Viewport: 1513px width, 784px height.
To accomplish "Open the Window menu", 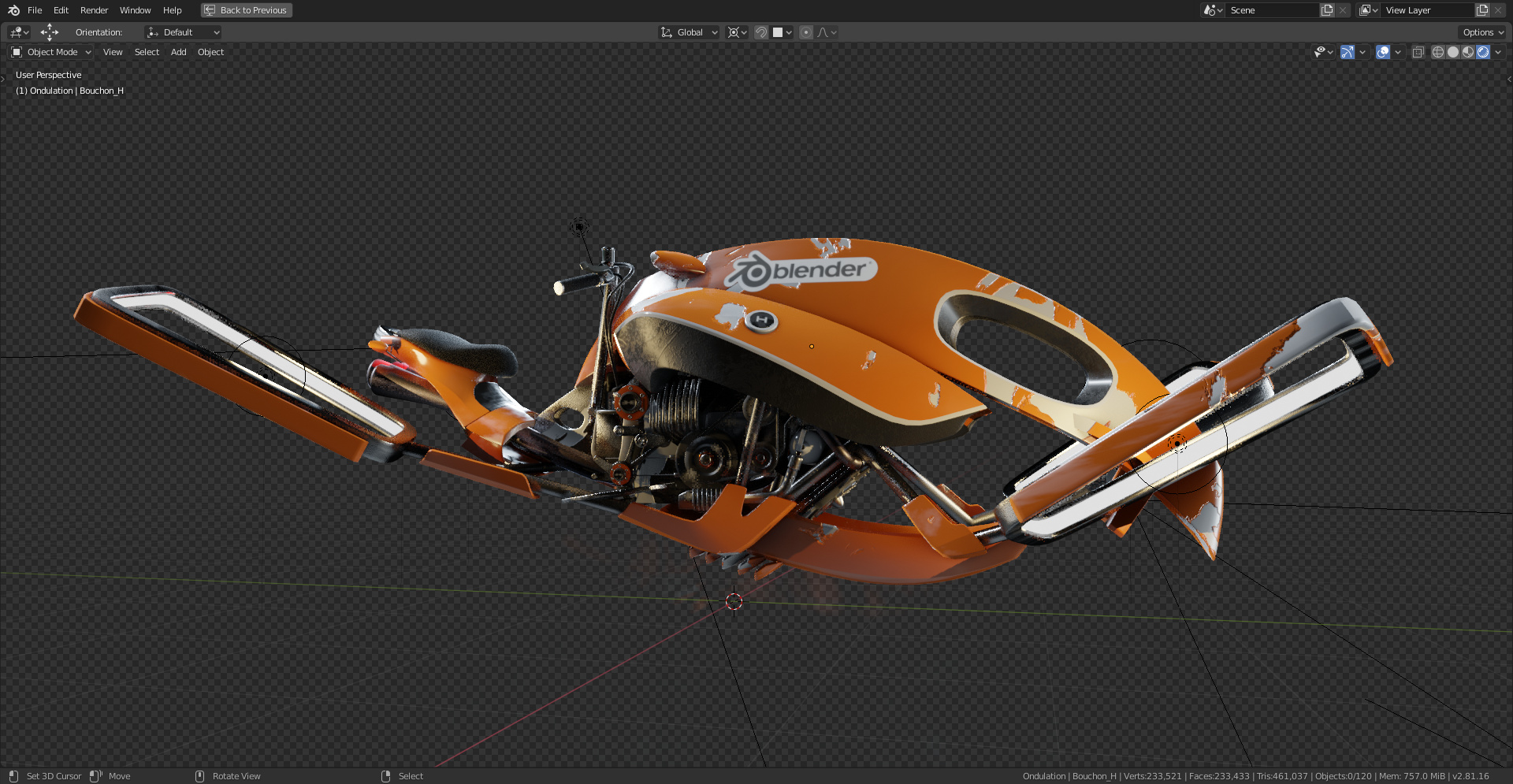I will [x=136, y=10].
